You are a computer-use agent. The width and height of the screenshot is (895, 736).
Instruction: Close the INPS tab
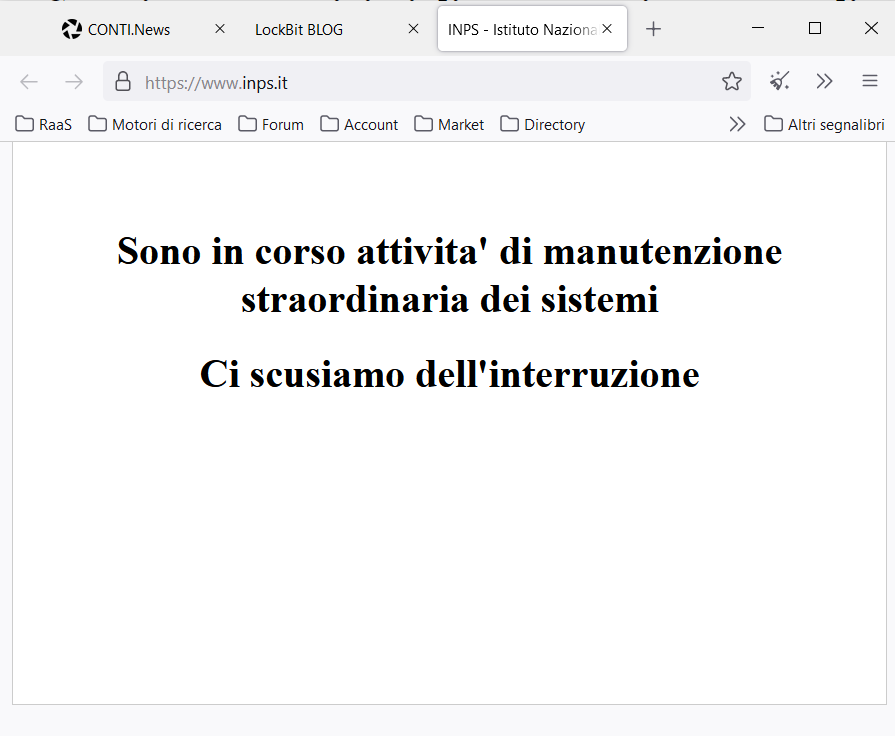[606, 29]
